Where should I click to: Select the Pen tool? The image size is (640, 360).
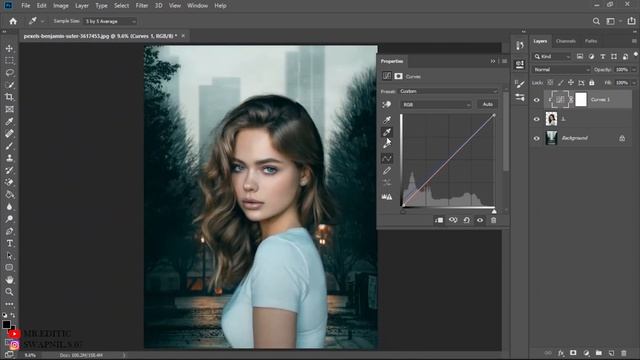(x=9, y=231)
